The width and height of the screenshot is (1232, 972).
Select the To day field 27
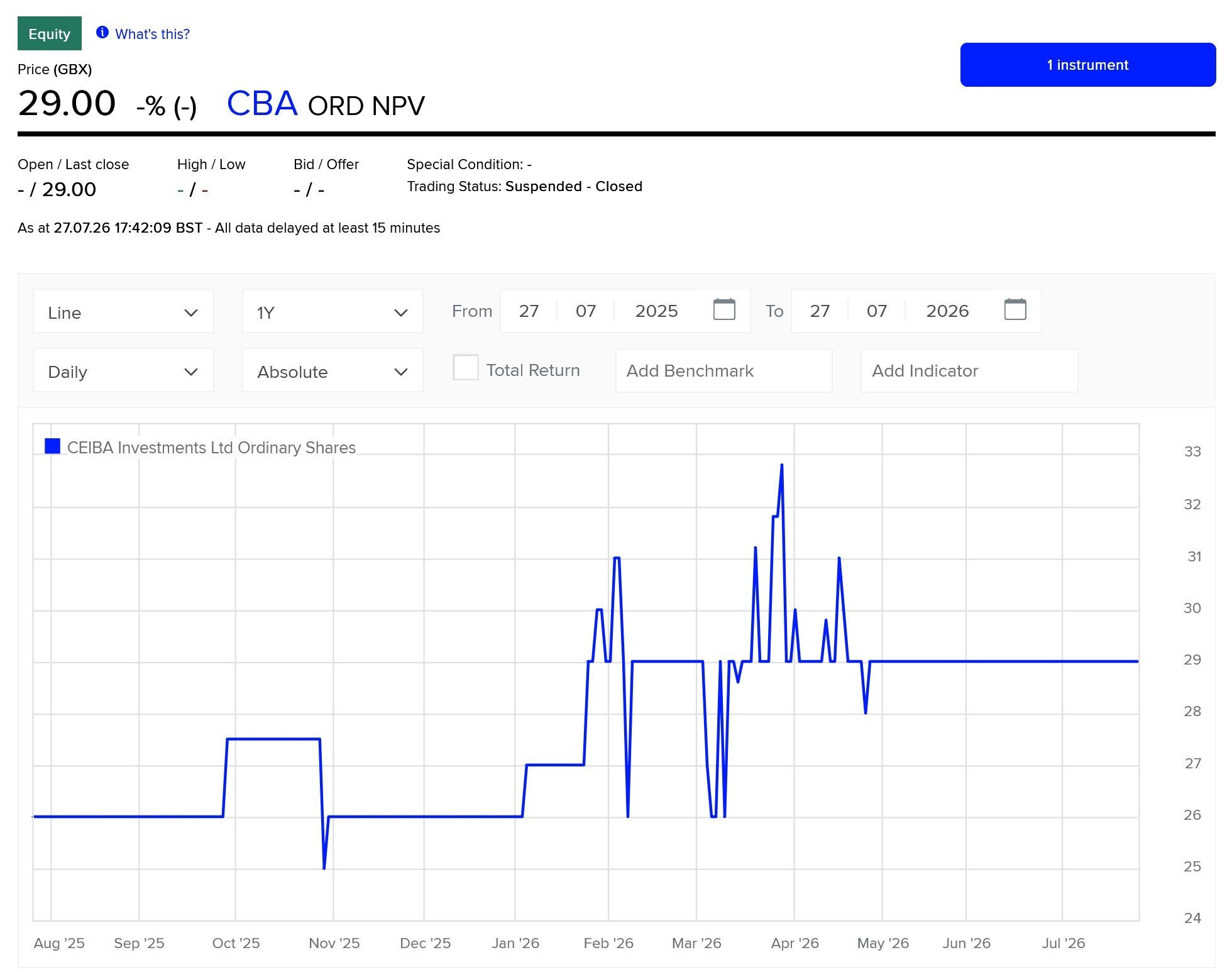click(x=820, y=311)
